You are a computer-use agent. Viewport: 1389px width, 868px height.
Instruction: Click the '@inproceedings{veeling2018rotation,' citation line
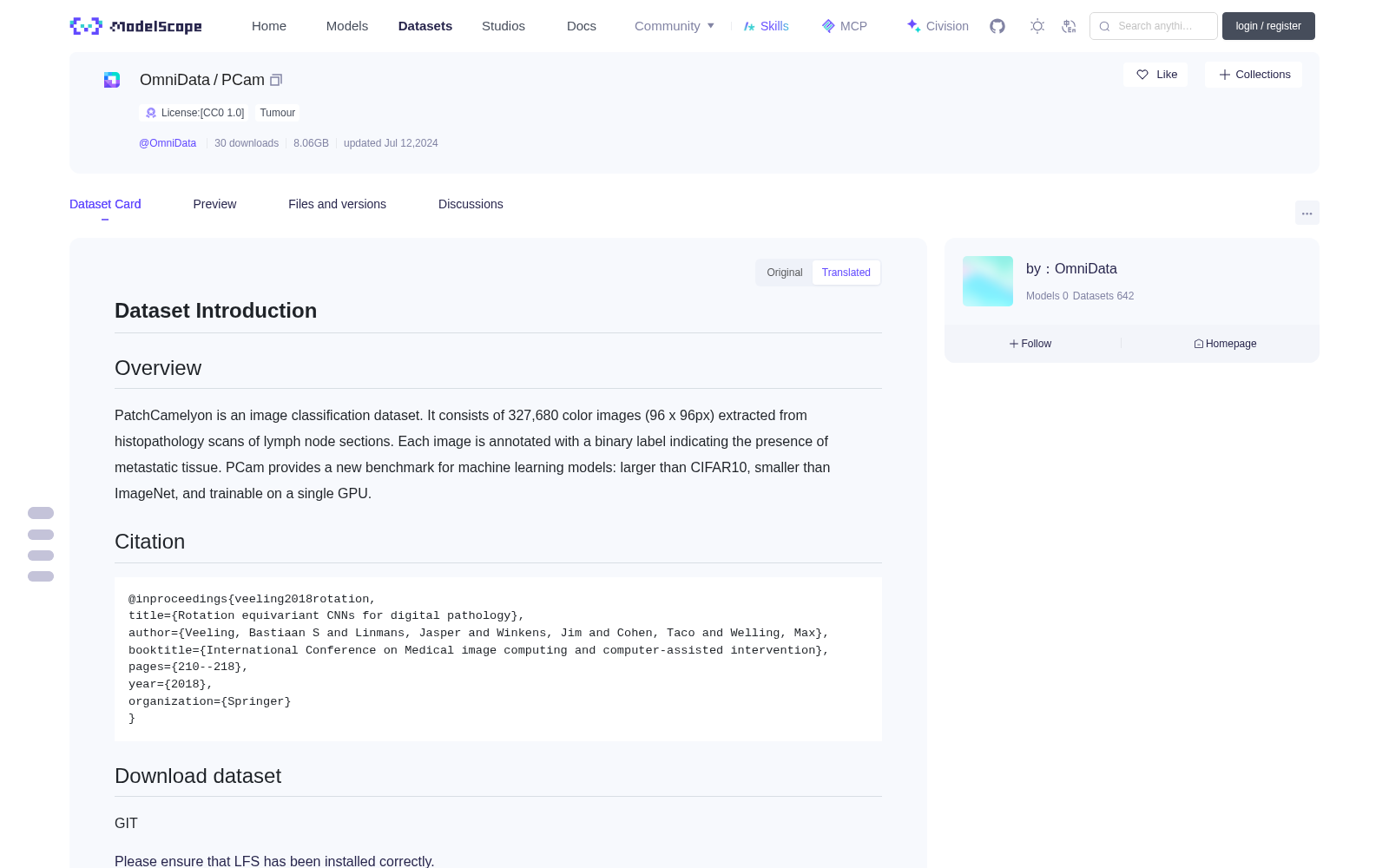coord(252,599)
